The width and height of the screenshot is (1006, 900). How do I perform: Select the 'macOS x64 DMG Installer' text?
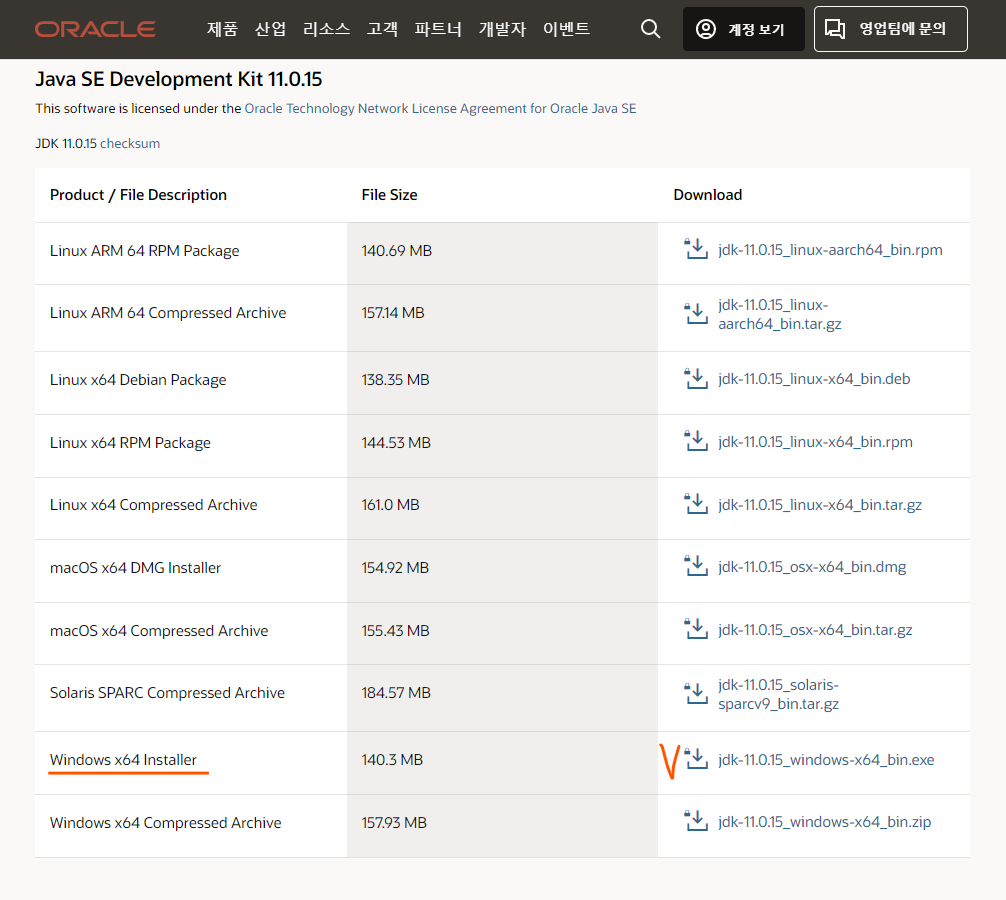click(x=135, y=568)
